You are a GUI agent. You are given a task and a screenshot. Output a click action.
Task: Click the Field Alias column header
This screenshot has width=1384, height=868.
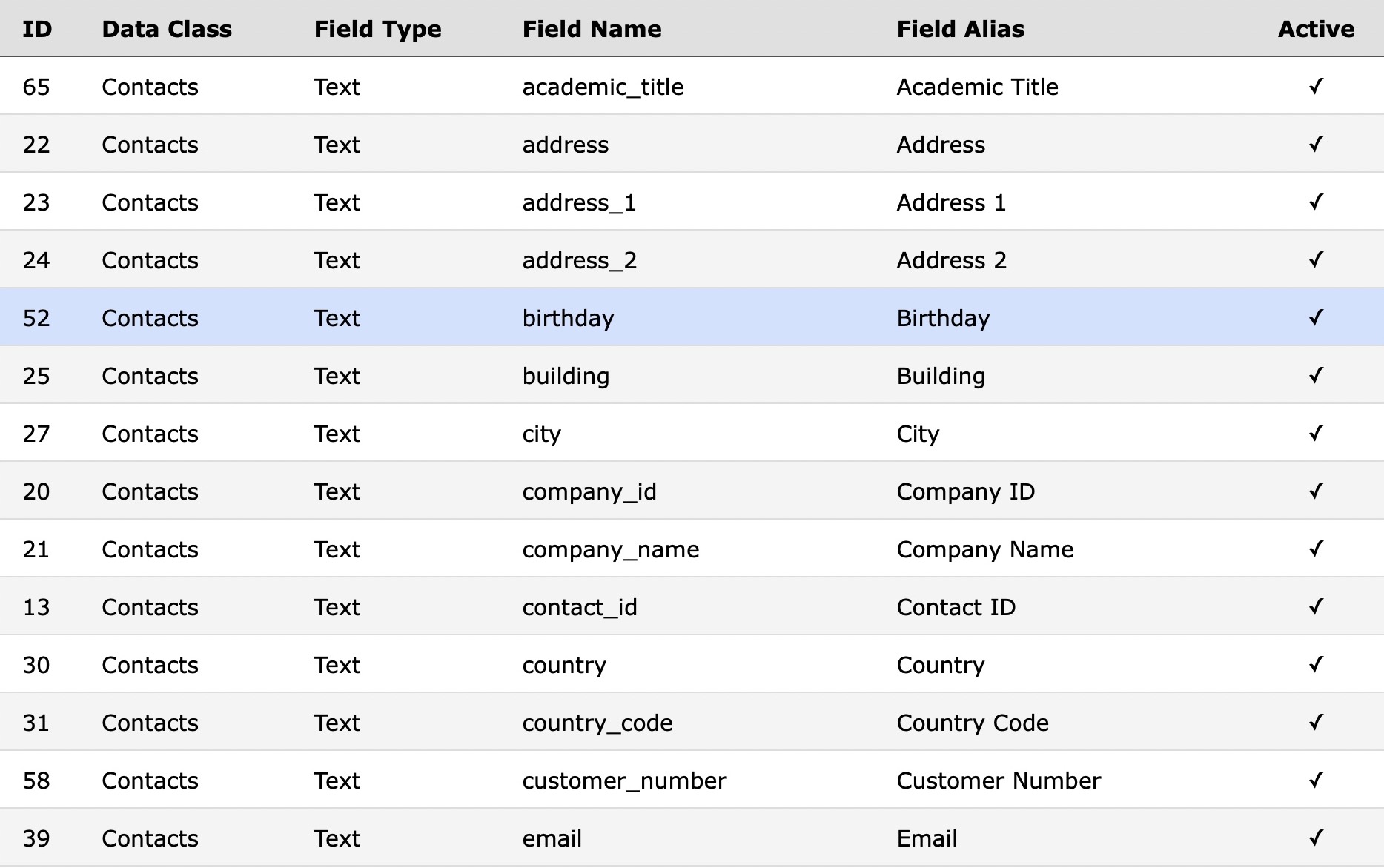960,29
